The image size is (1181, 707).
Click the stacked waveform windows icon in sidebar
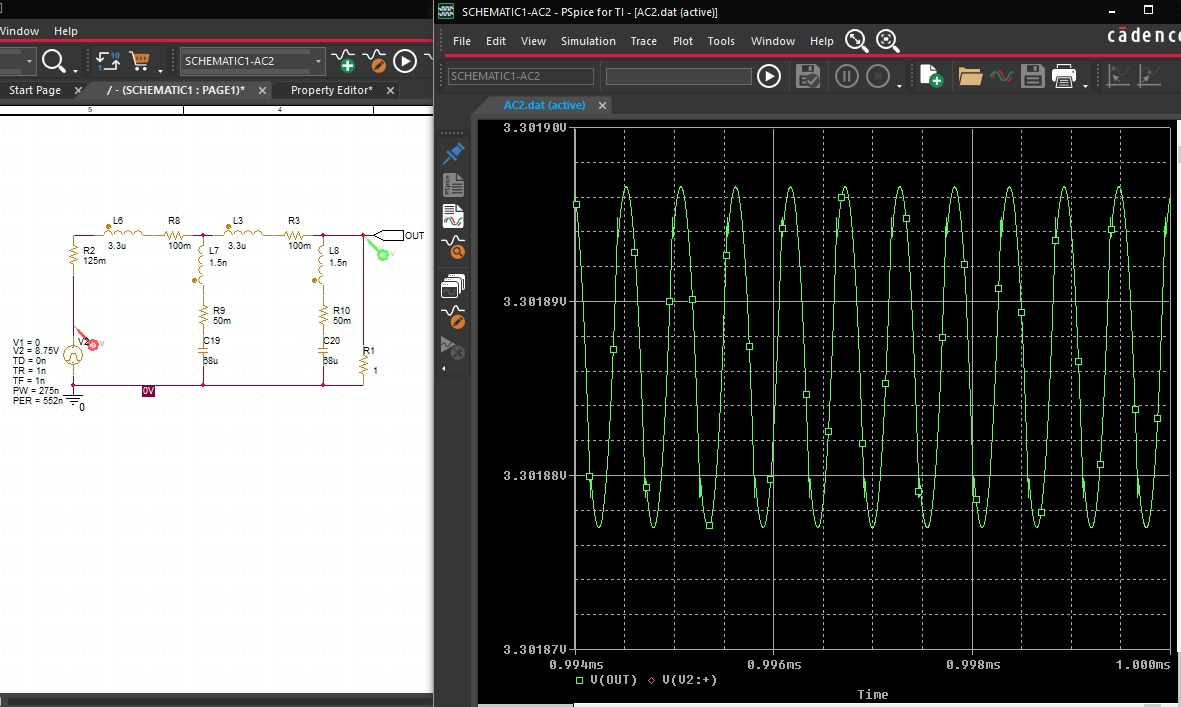(453, 288)
